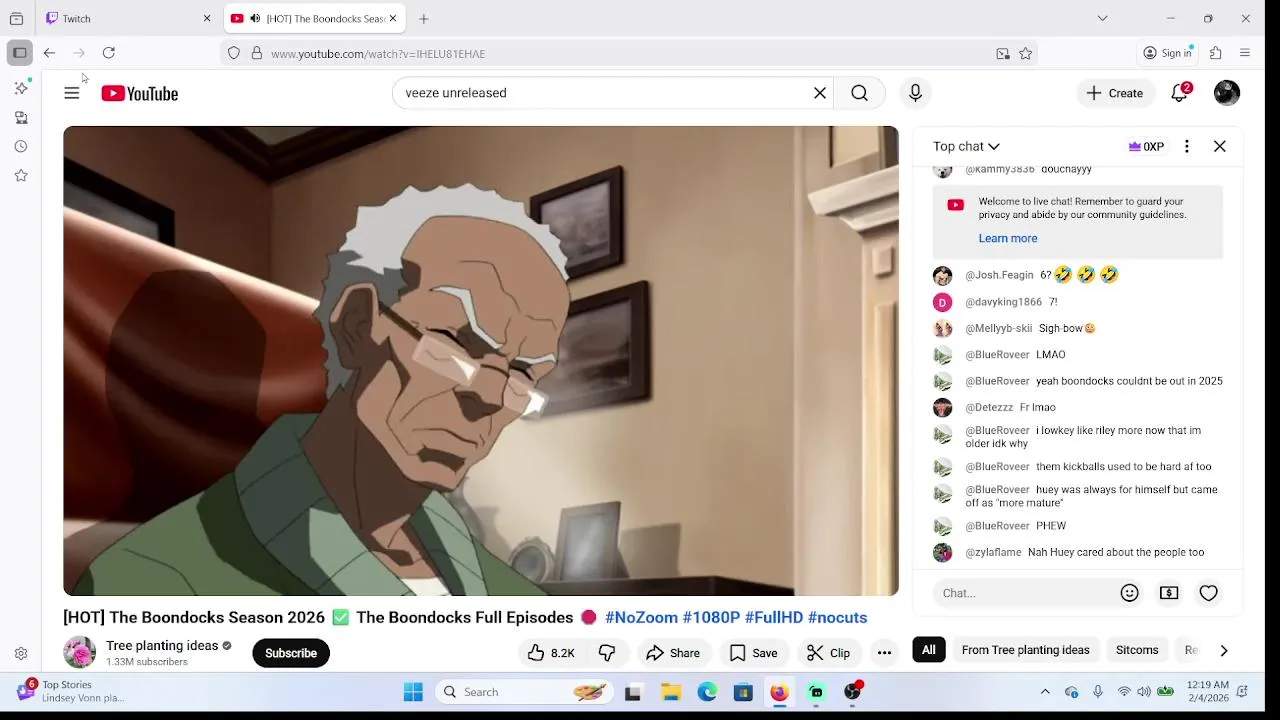Close the live chat panel
This screenshot has width=1280, height=720.
point(1220,146)
